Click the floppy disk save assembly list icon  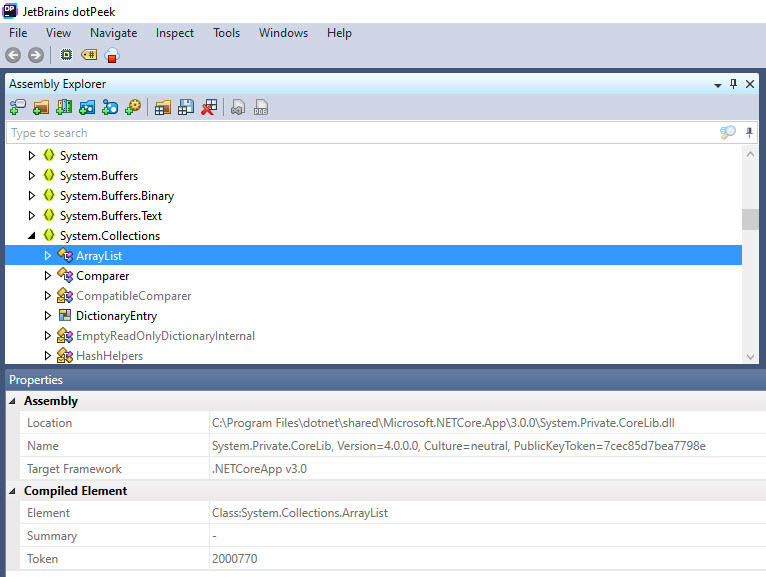[x=186, y=107]
